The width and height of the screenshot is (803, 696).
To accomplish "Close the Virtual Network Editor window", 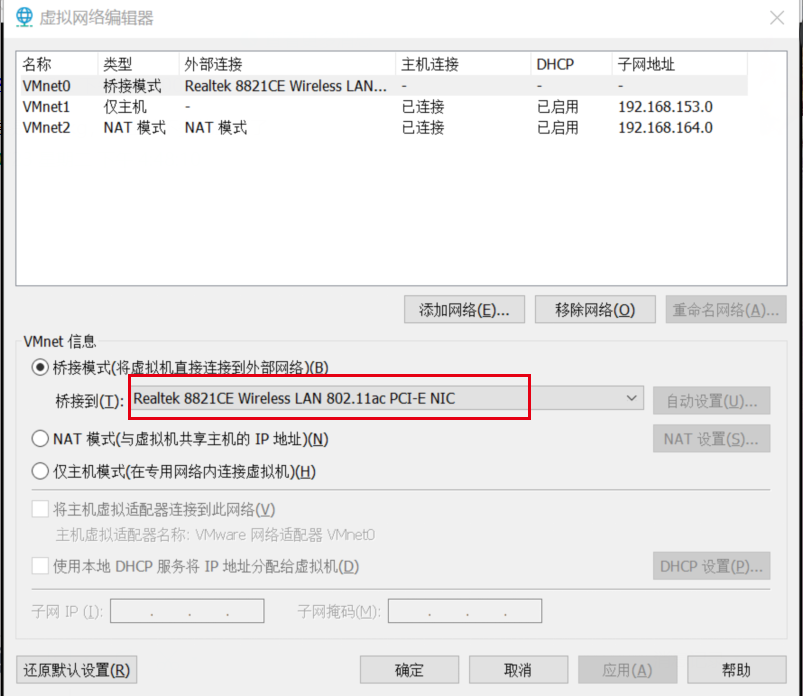I will click(x=777, y=18).
